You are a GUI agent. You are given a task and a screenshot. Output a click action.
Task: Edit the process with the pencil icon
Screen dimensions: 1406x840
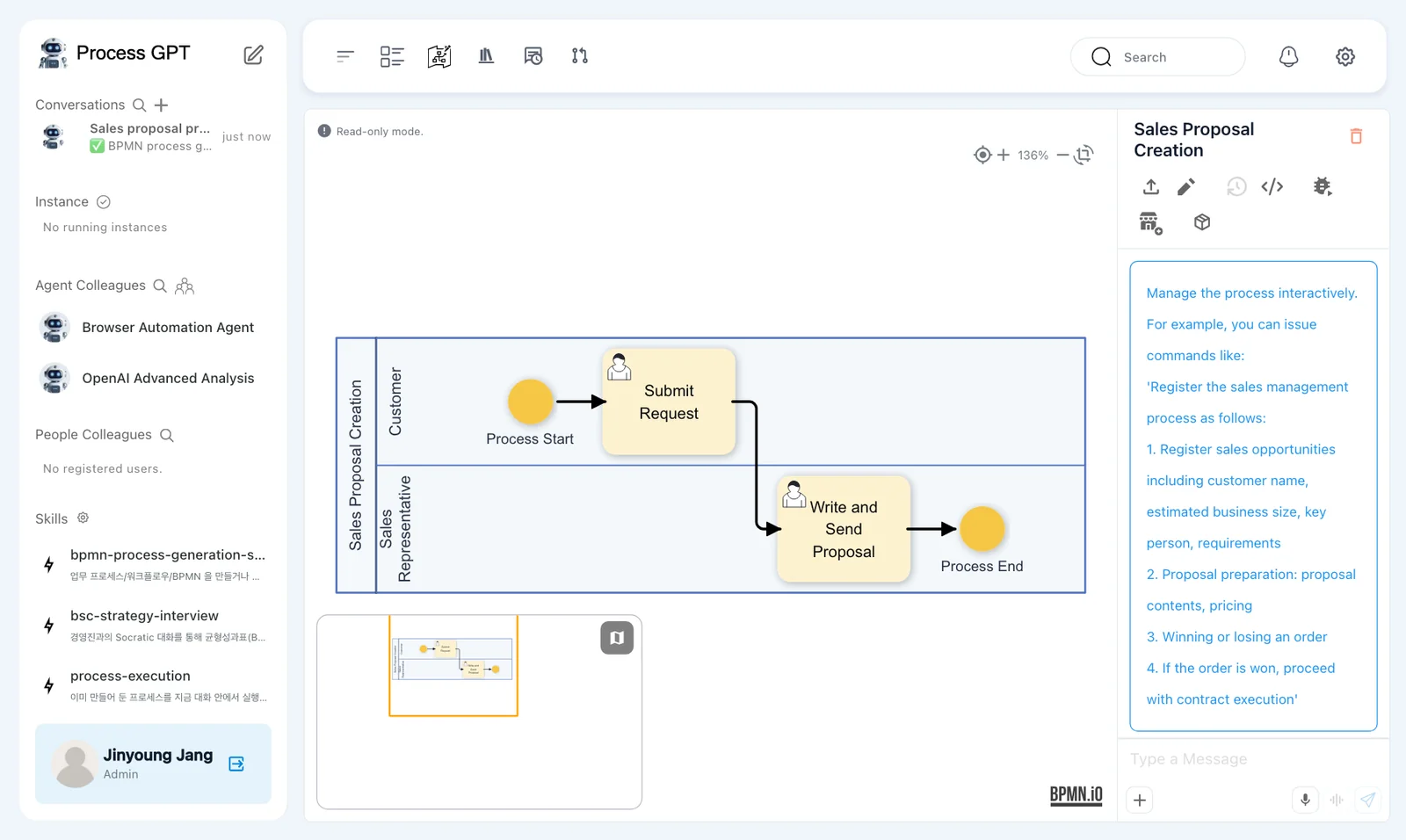coord(1186,186)
